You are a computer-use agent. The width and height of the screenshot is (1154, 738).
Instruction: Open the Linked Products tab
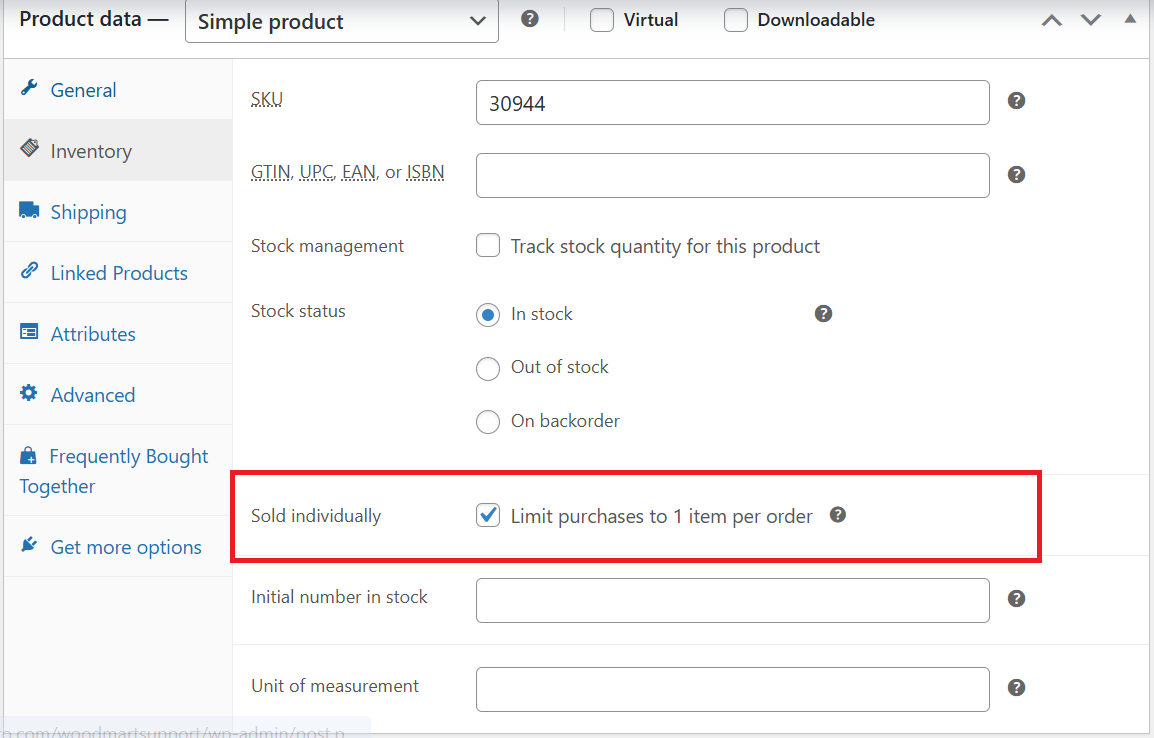(x=118, y=272)
